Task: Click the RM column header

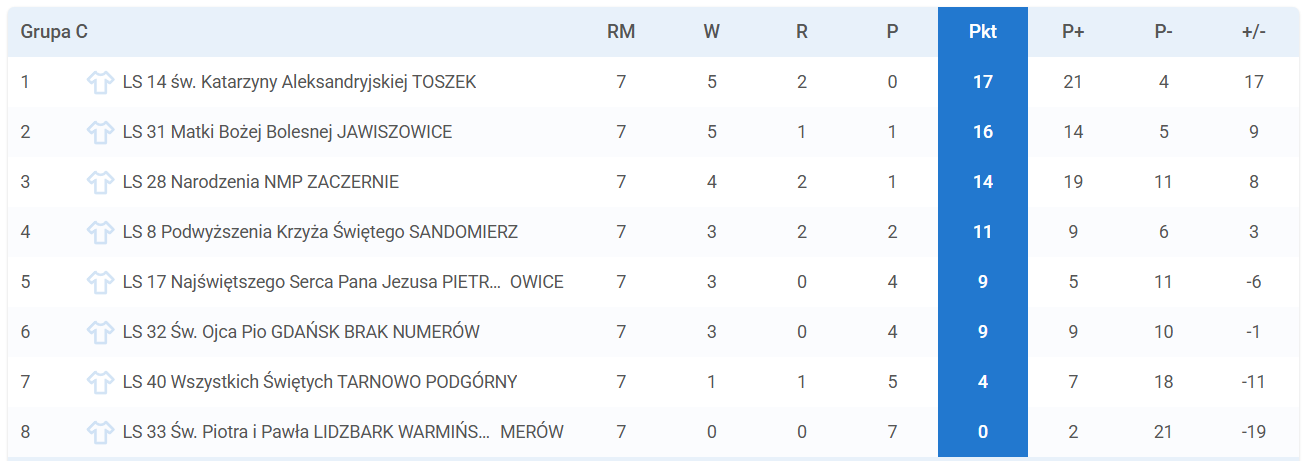Action: (621, 32)
